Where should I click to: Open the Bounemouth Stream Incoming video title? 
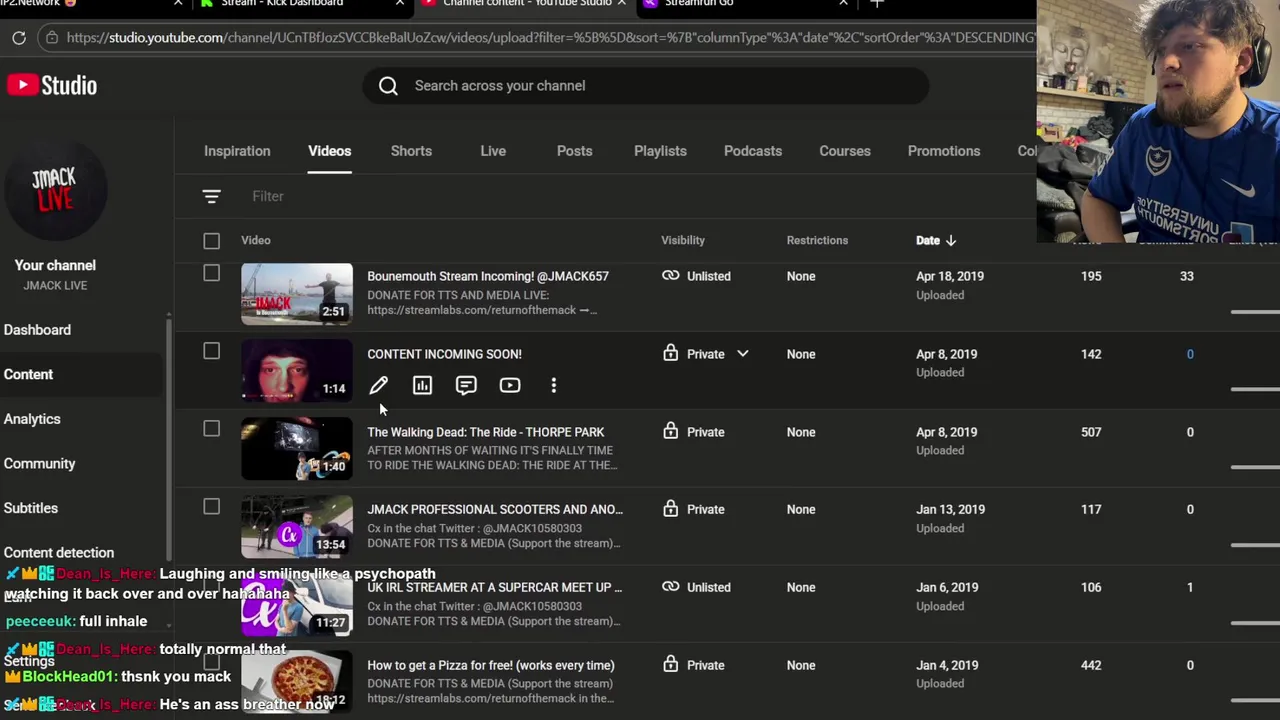click(488, 276)
